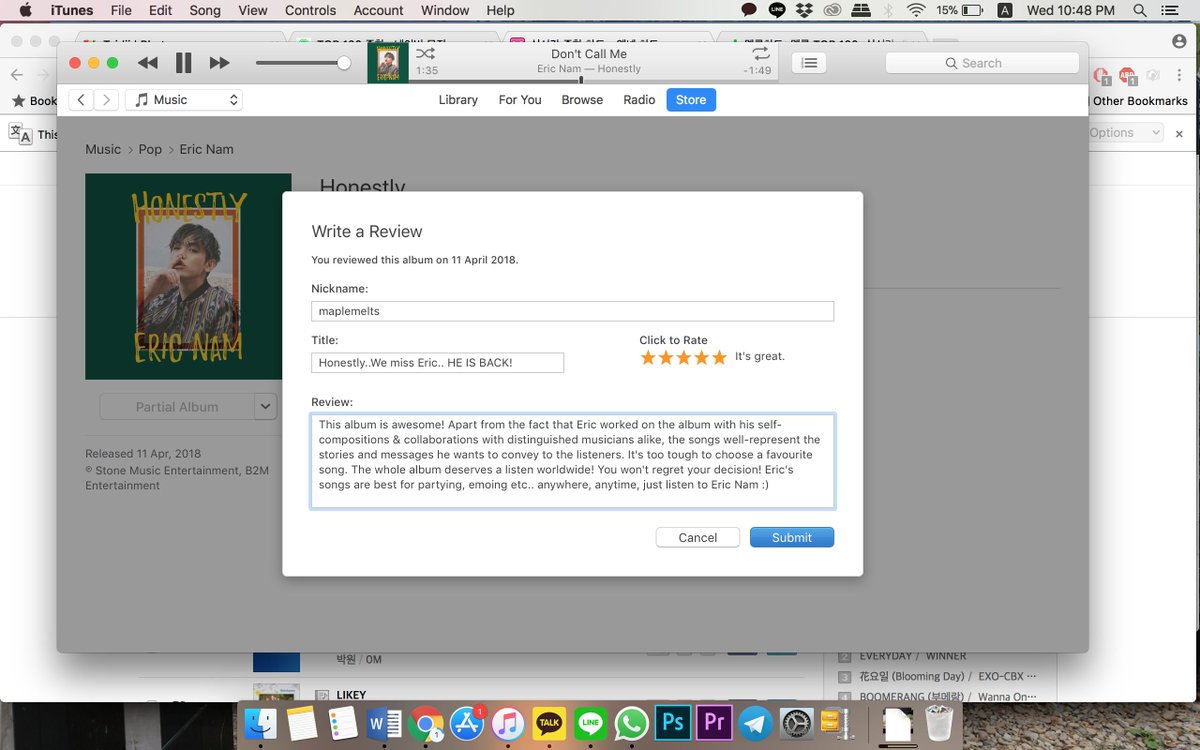Open the File menu
This screenshot has width=1200, height=750.
tap(121, 11)
